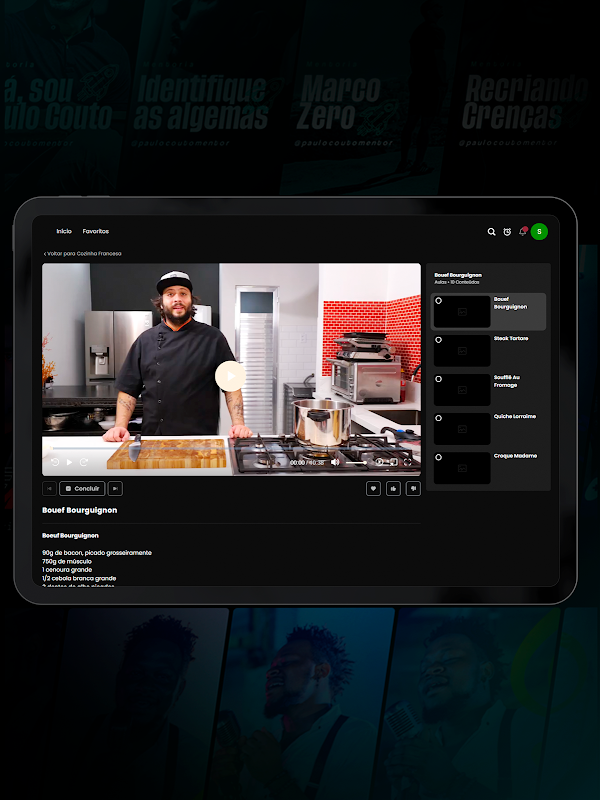Select Quiche Lorraine title in lesson list

[515, 416]
